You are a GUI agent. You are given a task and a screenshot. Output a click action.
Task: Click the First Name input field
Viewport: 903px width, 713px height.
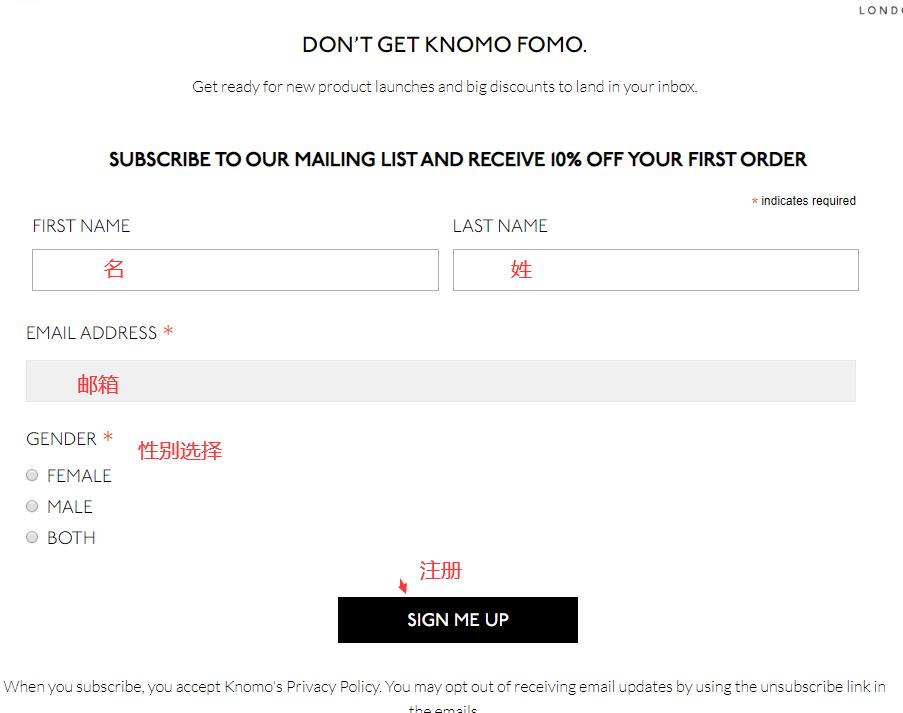coord(235,270)
